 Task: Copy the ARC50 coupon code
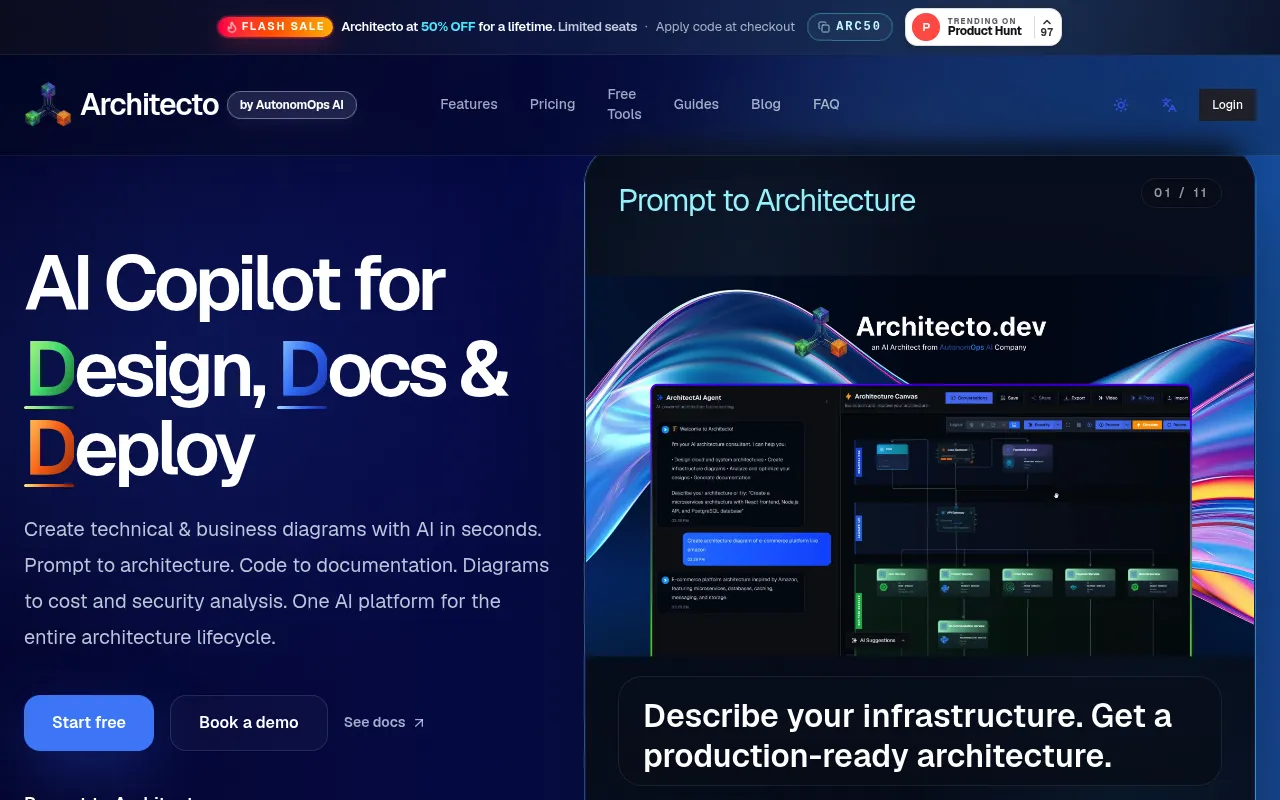[x=850, y=27]
